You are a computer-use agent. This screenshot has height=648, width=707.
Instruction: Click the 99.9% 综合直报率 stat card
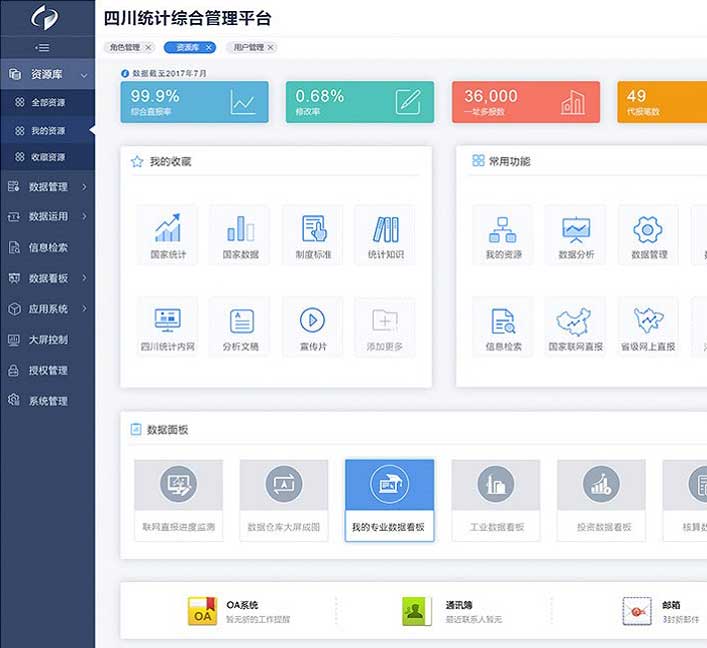point(194,102)
